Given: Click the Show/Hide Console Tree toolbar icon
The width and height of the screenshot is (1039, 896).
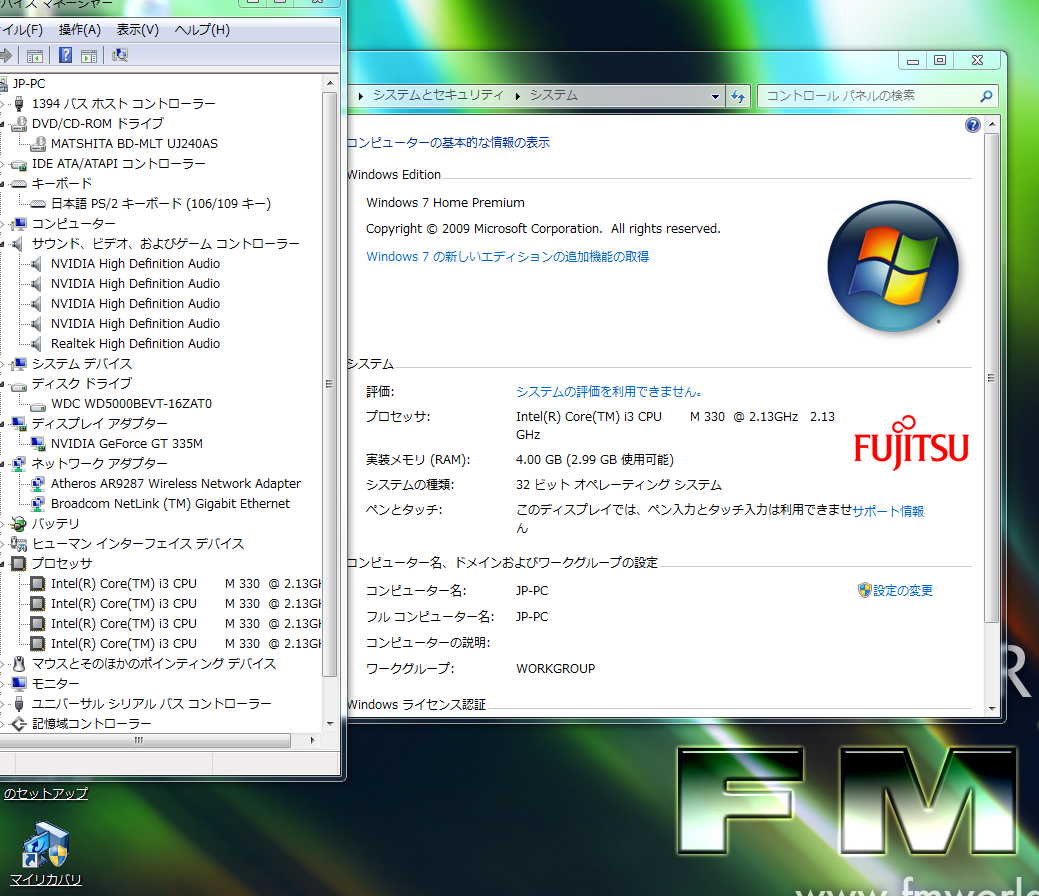Looking at the screenshot, I should coord(35,56).
